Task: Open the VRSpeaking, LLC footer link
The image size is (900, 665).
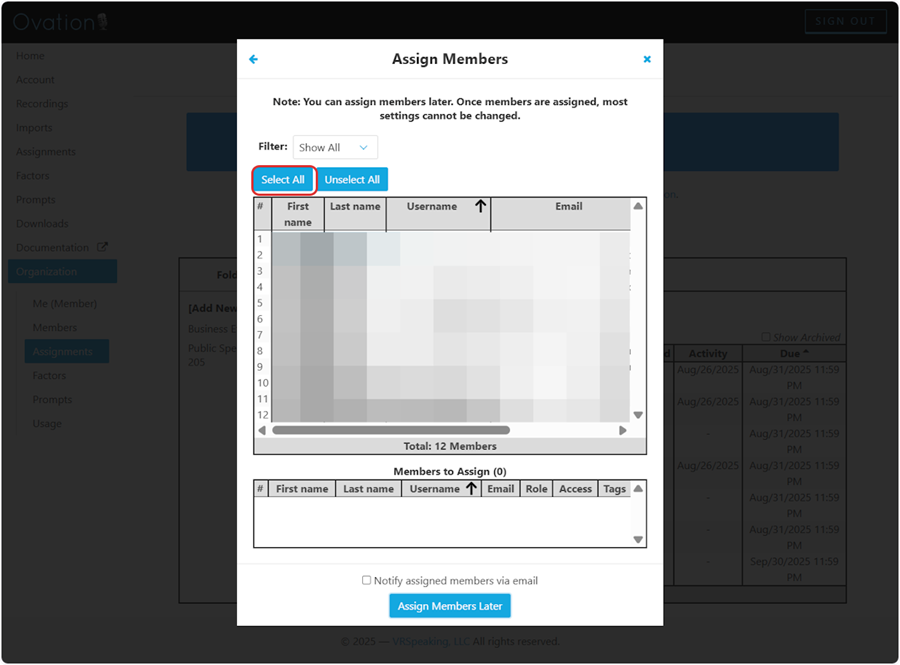Action: (x=431, y=641)
